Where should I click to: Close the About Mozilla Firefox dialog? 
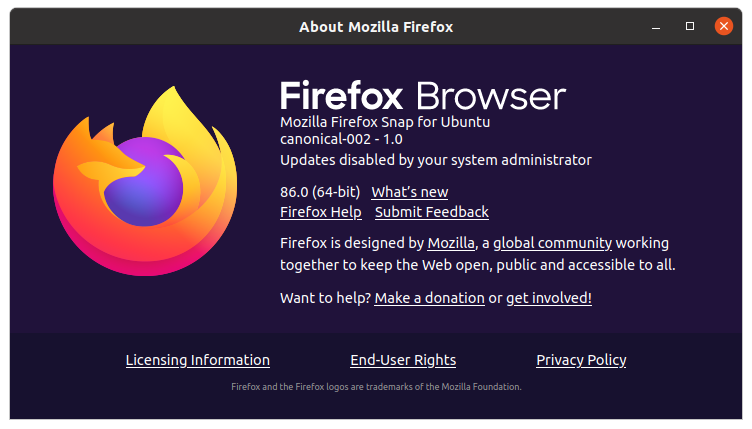click(x=721, y=26)
